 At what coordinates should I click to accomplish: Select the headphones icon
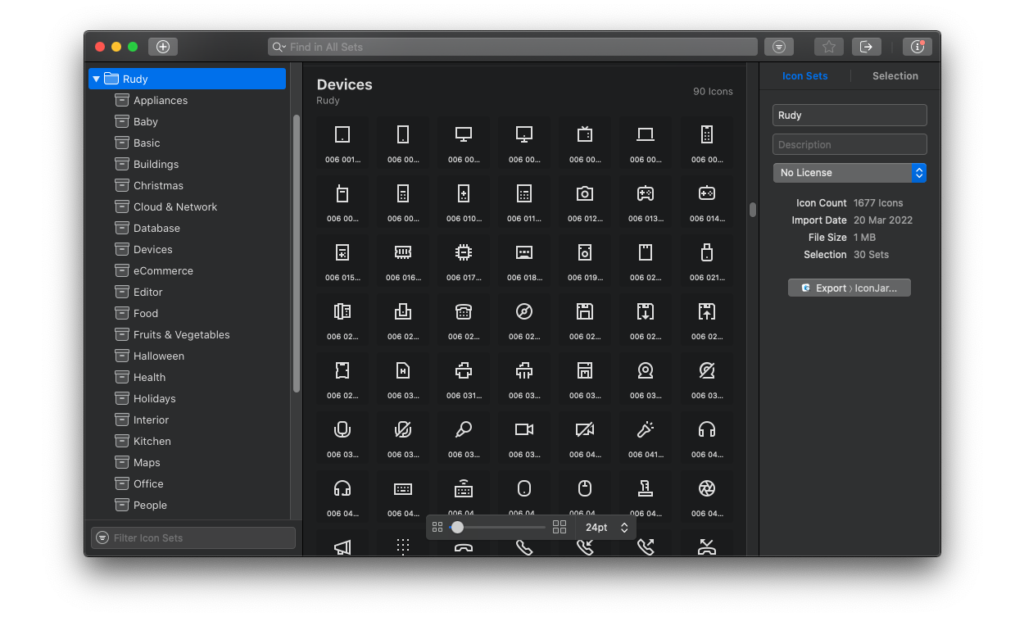click(707, 430)
